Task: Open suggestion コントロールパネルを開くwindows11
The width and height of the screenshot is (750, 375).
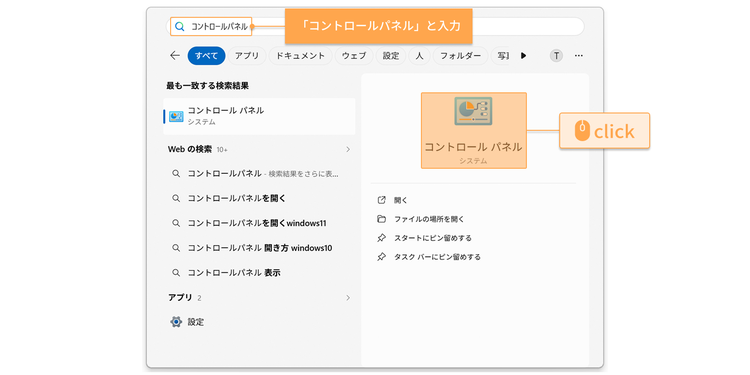Action: tap(257, 223)
